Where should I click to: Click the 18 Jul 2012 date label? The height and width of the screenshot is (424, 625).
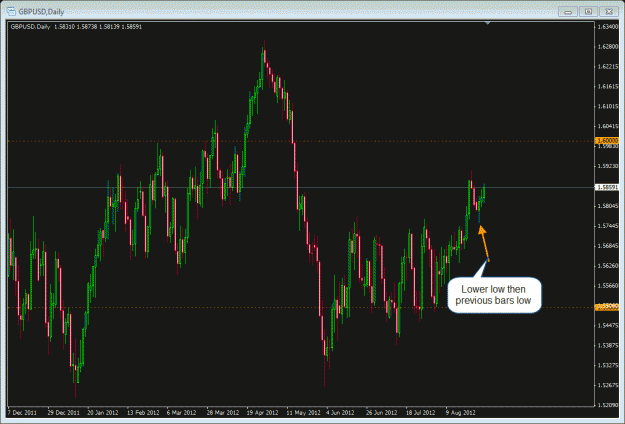(x=421, y=413)
